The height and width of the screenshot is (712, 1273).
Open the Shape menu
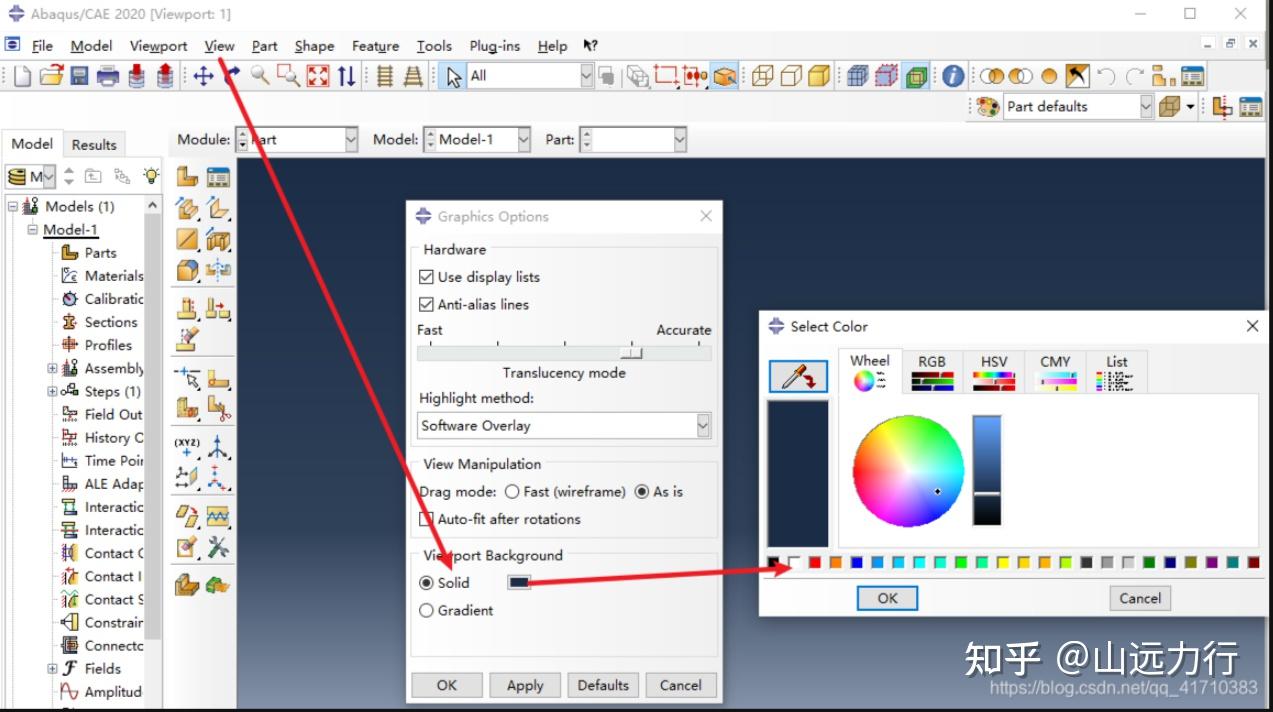click(x=314, y=46)
